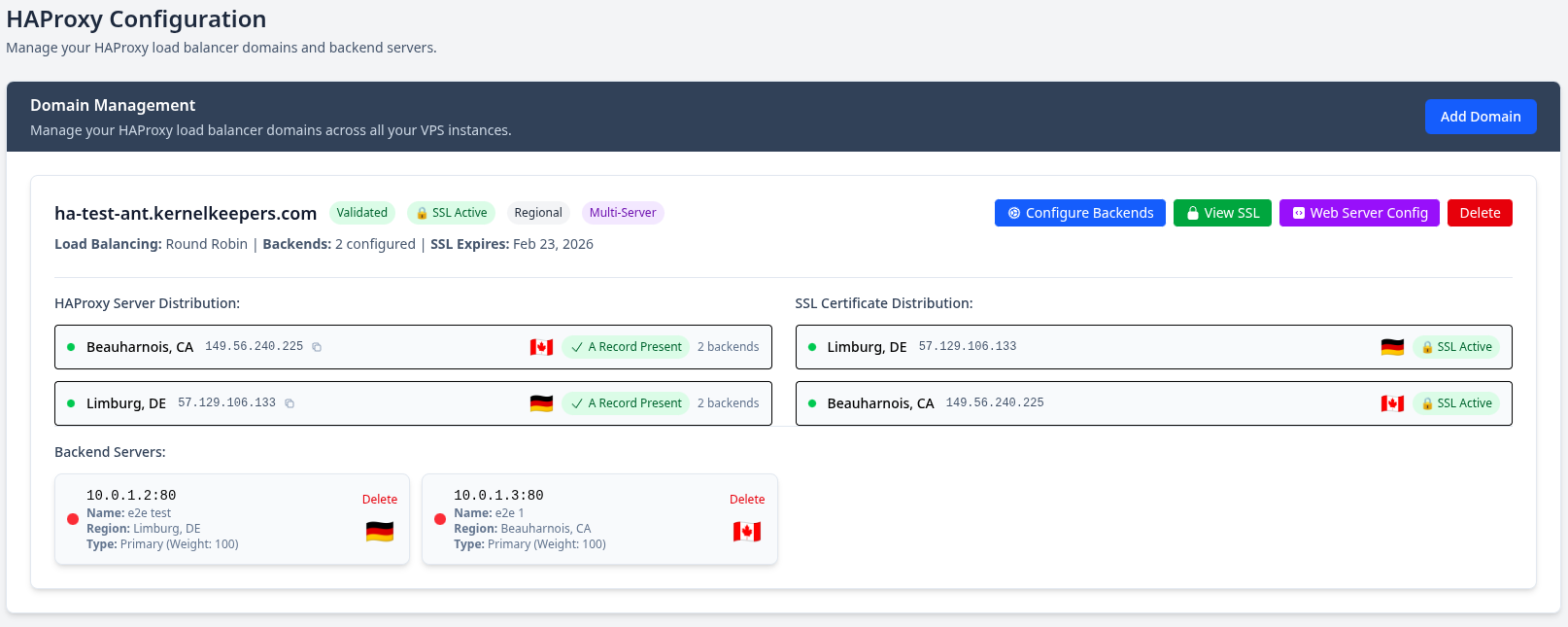
Task: Click the green SSL Active domain badge
Action: click(x=452, y=213)
